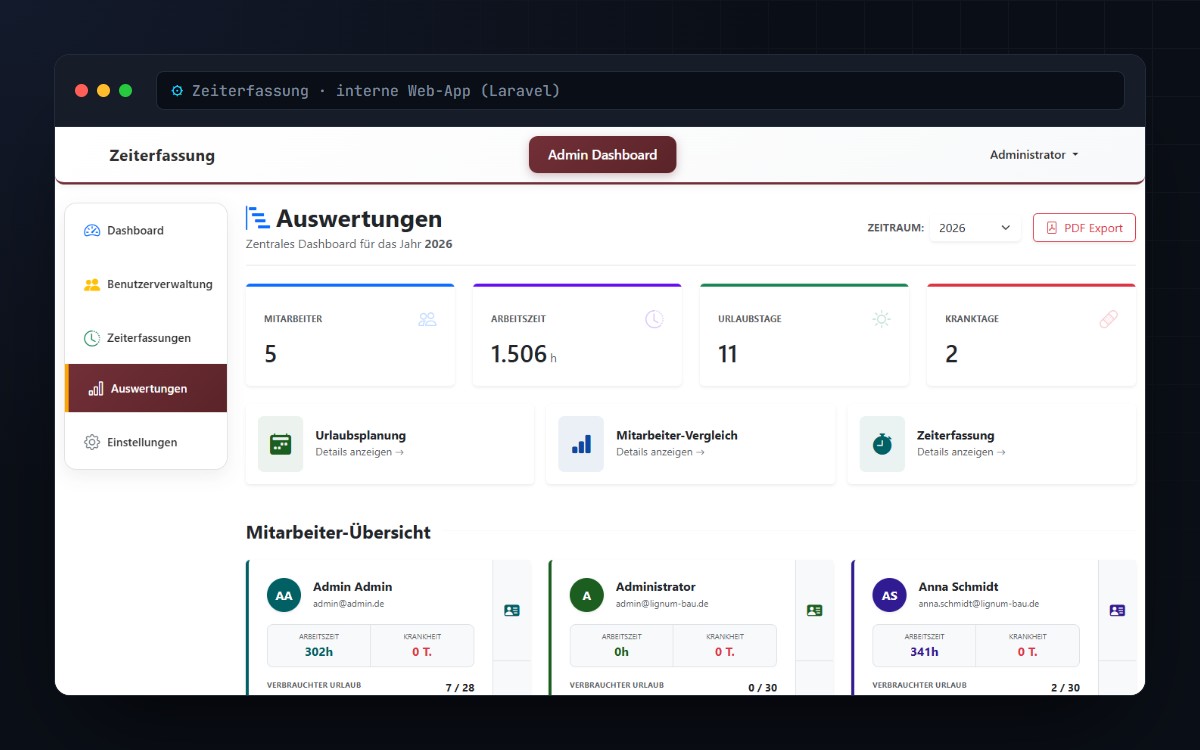Click the Mitarbeiter count 5
This screenshot has width=1200, height=750.
(x=270, y=354)
